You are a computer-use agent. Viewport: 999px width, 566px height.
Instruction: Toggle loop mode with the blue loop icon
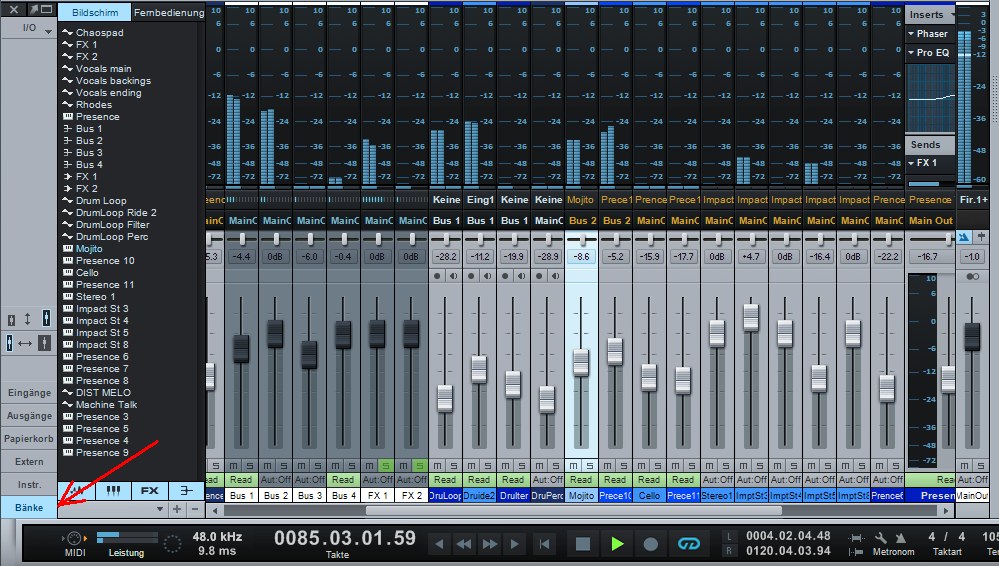coord(689,544)
